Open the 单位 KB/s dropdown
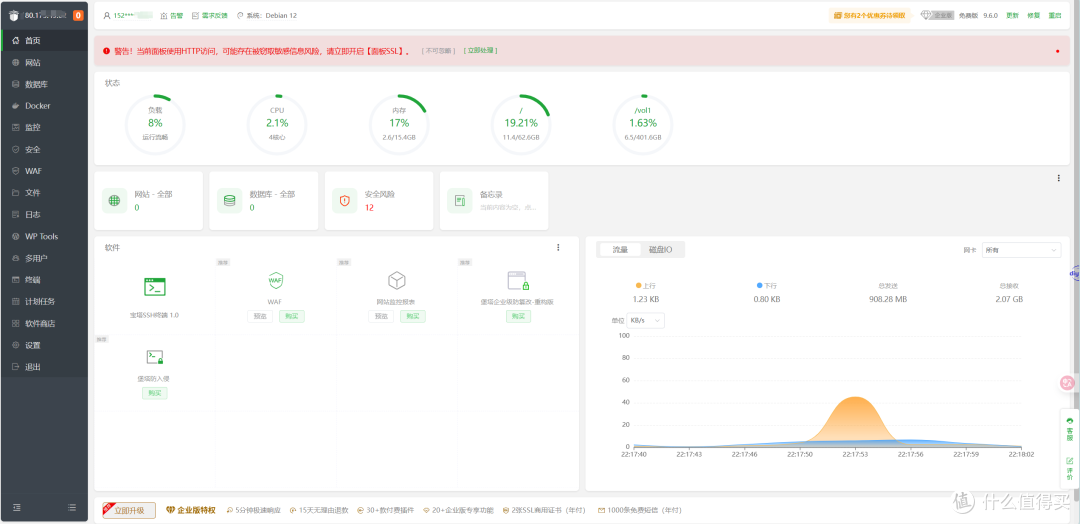1080x524 pixels. tap(645, 320)
